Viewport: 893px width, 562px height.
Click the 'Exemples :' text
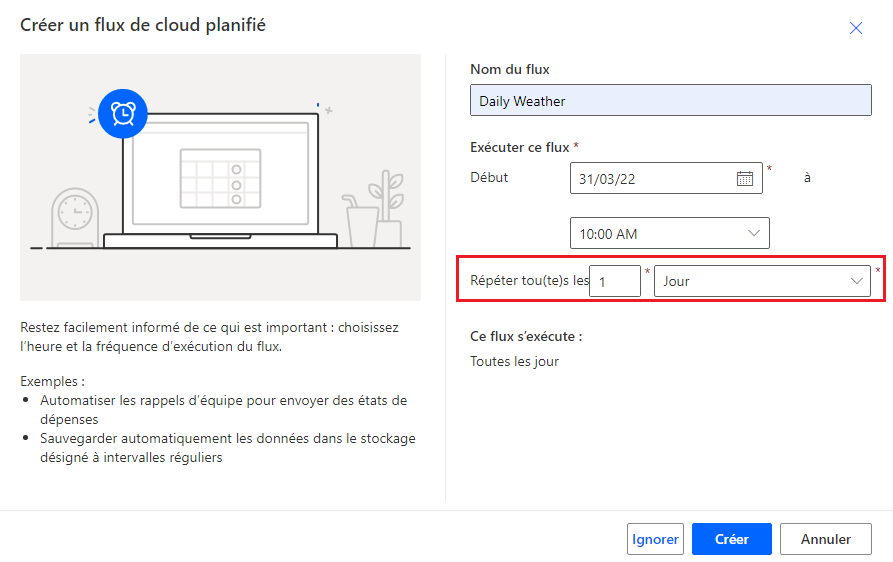pyautogui.click(x=52, y=381)
